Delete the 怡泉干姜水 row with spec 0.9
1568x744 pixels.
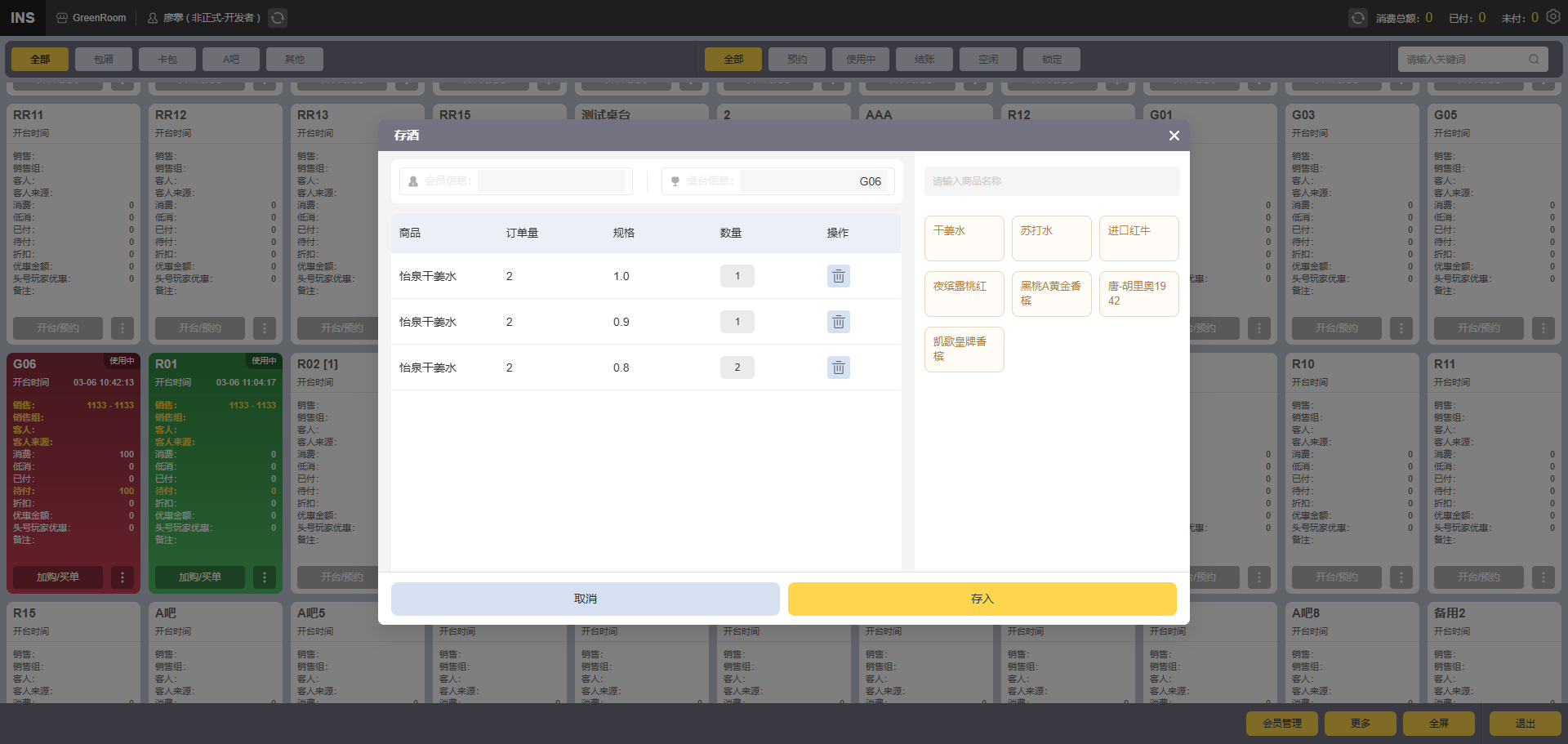pyautogui.click(x=838, y=322)
